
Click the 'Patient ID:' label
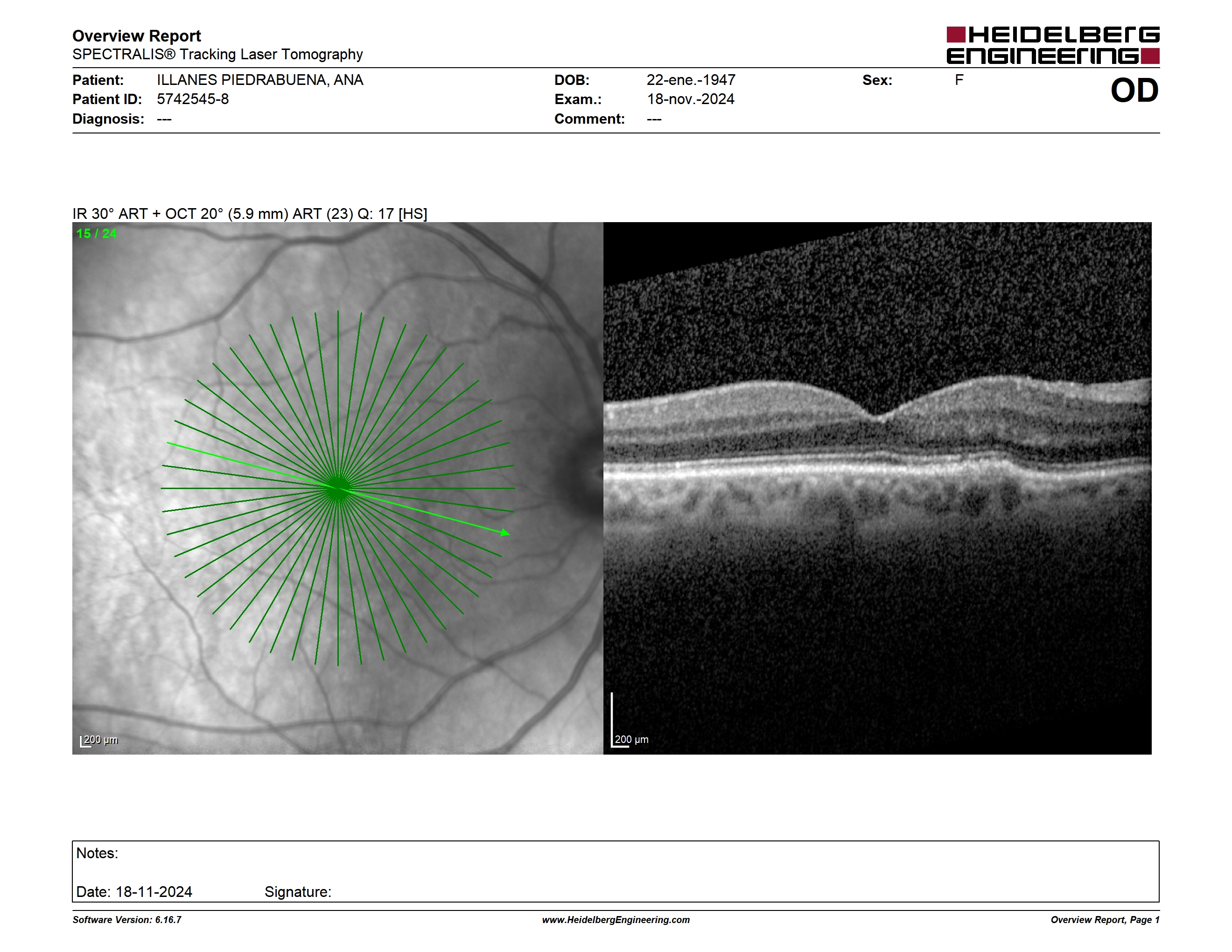click(x=107, y=99)
